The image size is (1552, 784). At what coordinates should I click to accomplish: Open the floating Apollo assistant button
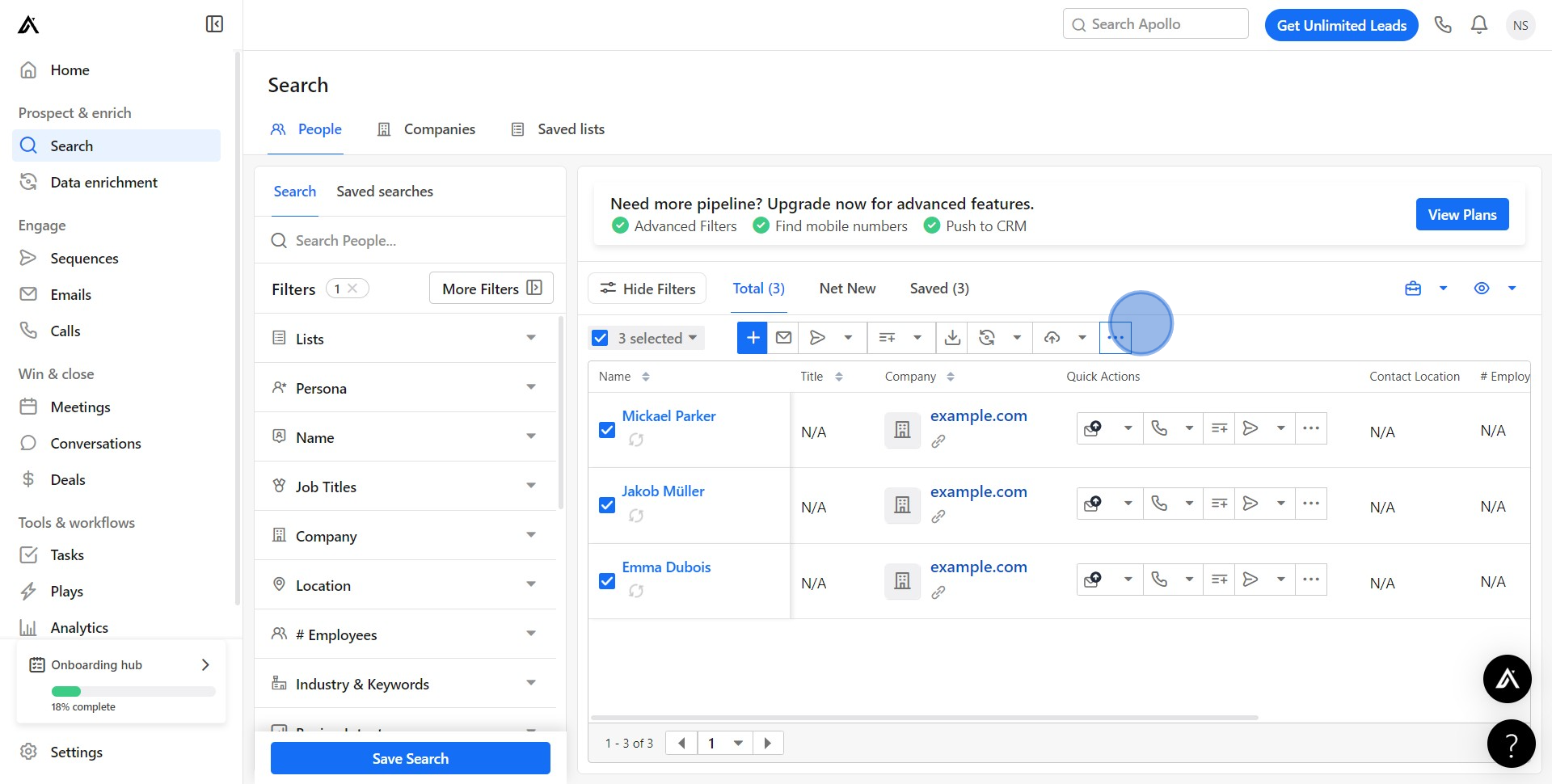click(x=1508, y=679)
